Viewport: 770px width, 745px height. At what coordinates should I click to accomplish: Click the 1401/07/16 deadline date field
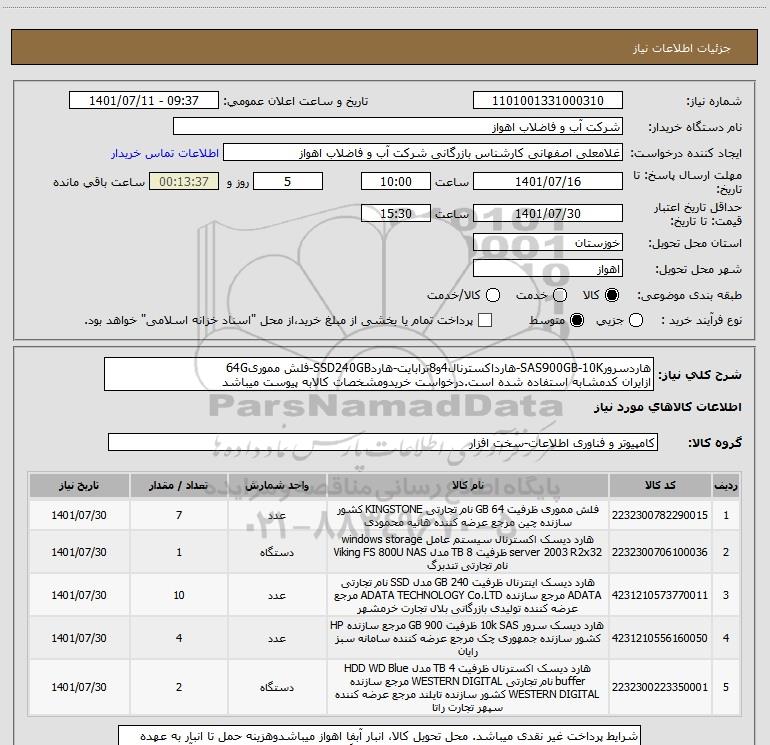click(548, 181)
